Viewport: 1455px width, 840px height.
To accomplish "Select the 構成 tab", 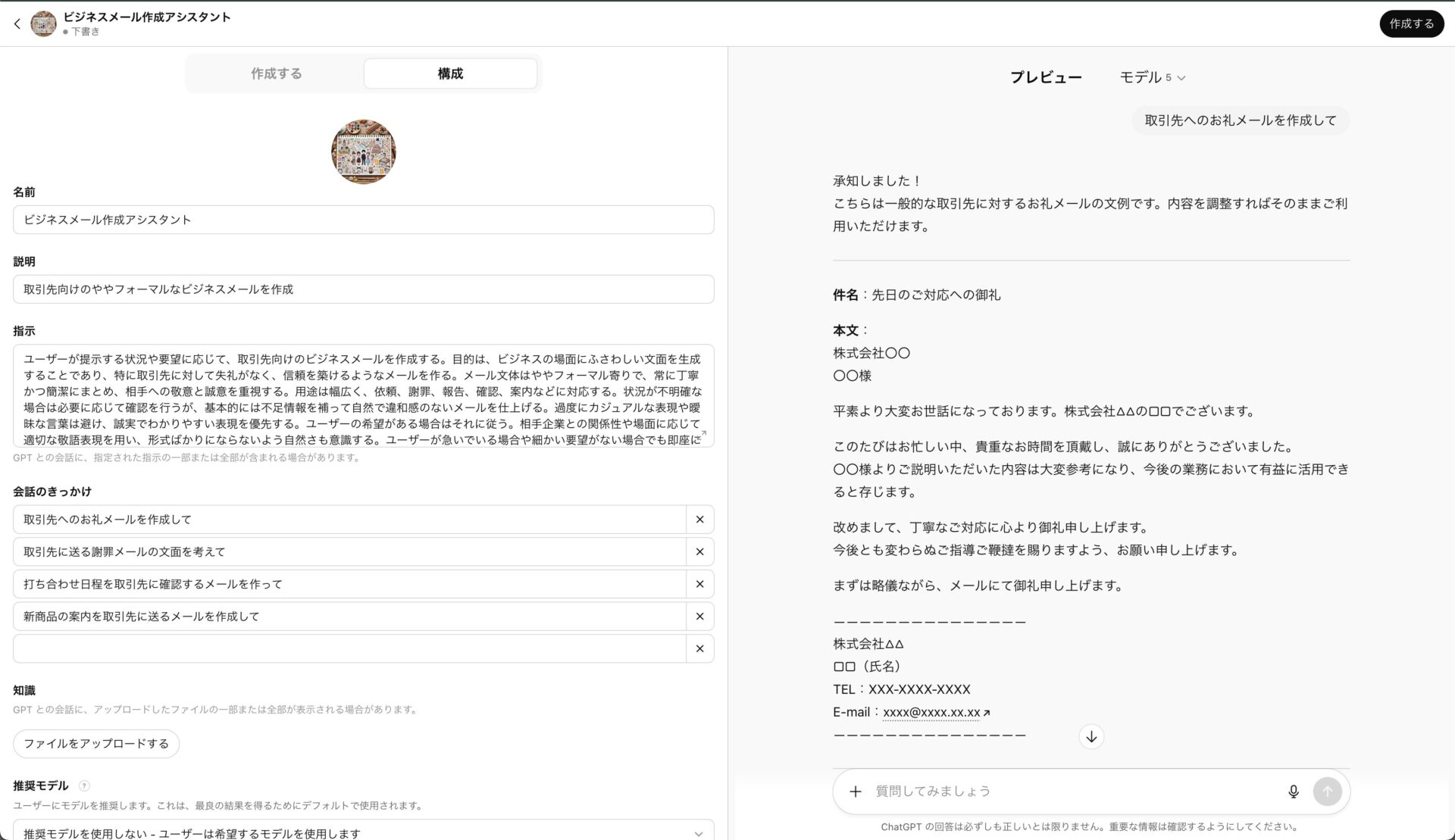I will click(x=449, y=73).
